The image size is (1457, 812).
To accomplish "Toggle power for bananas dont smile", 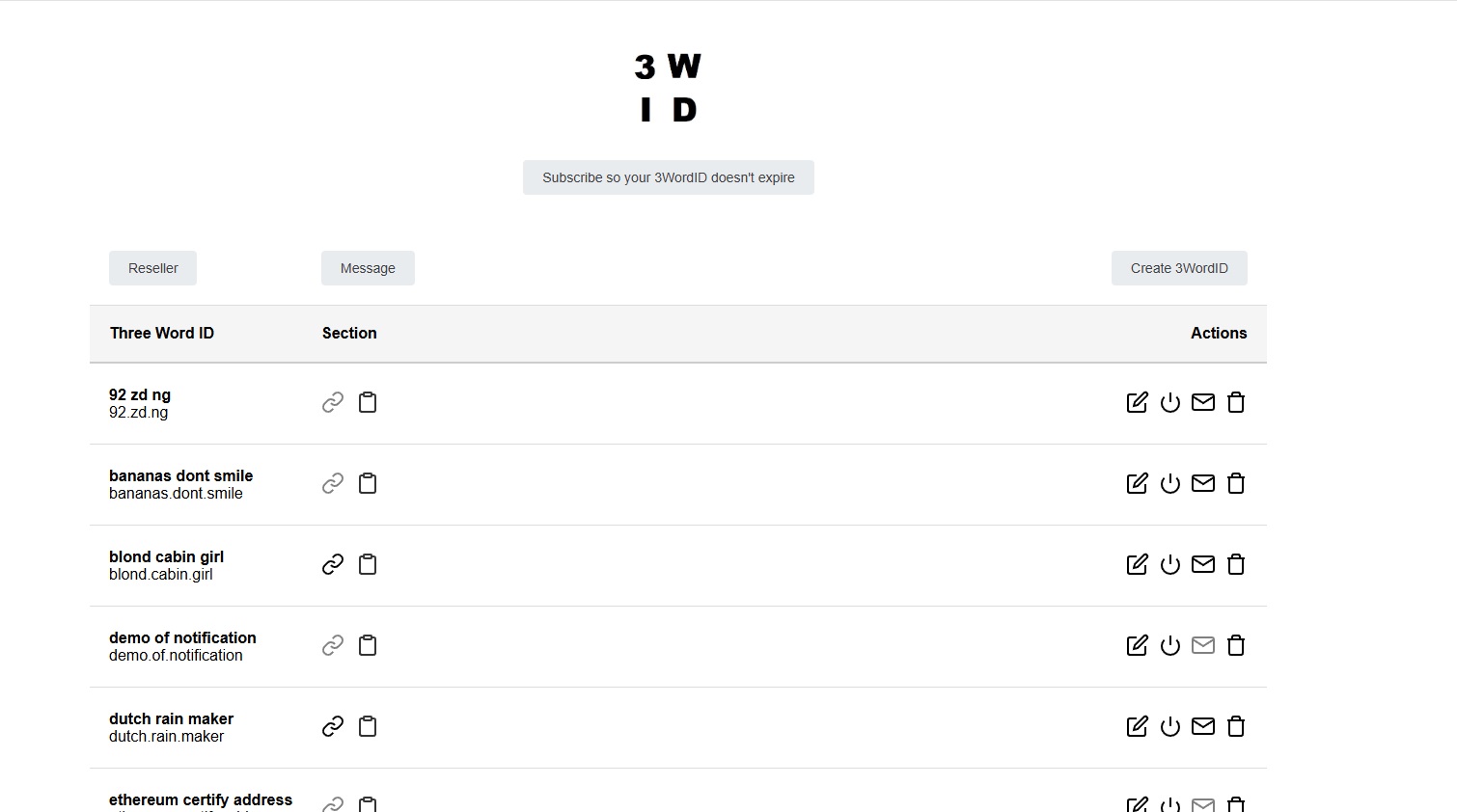I will [x=1170, y=483].
